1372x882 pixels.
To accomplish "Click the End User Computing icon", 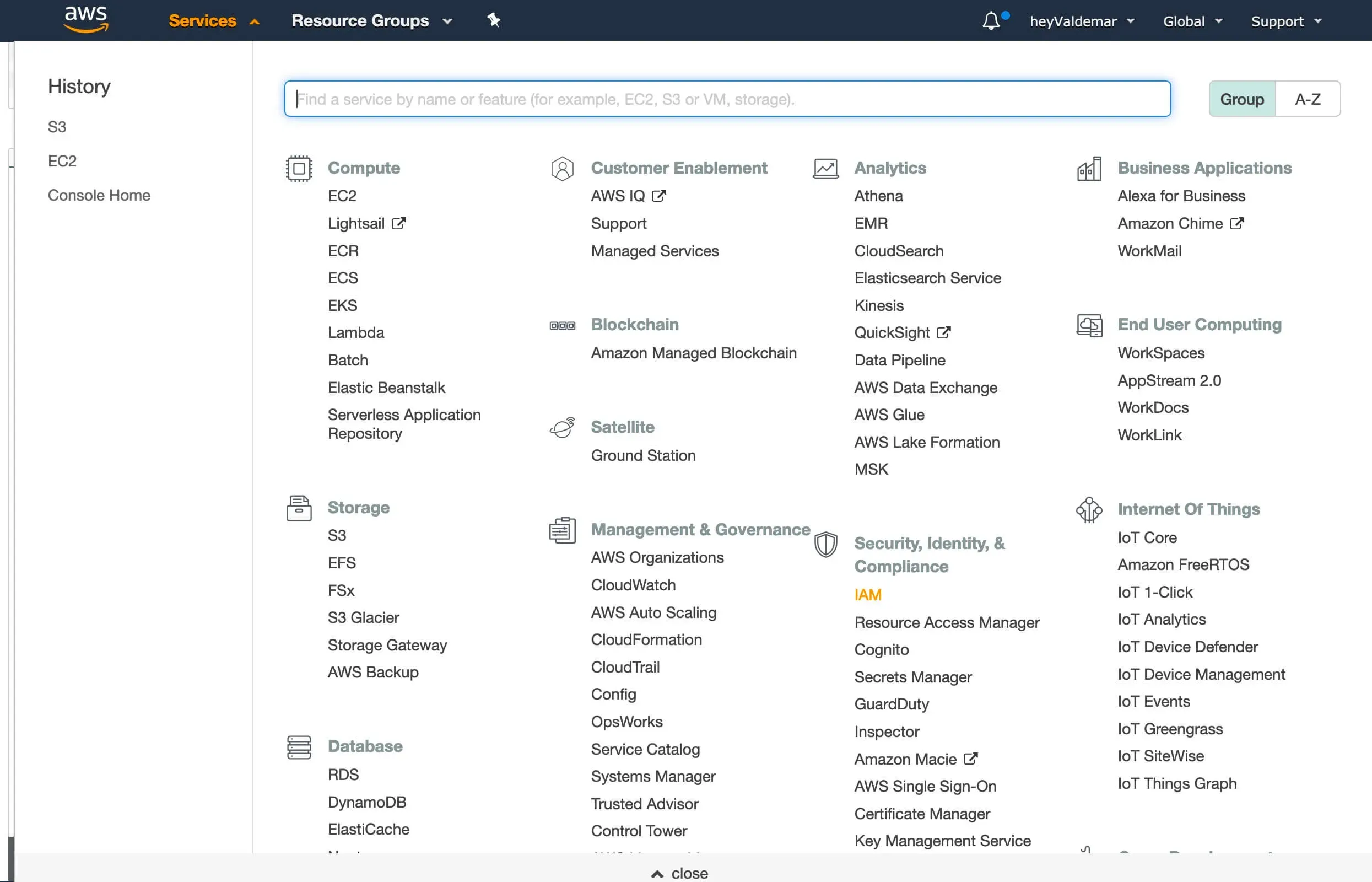I will click(x=1089, y=325).
